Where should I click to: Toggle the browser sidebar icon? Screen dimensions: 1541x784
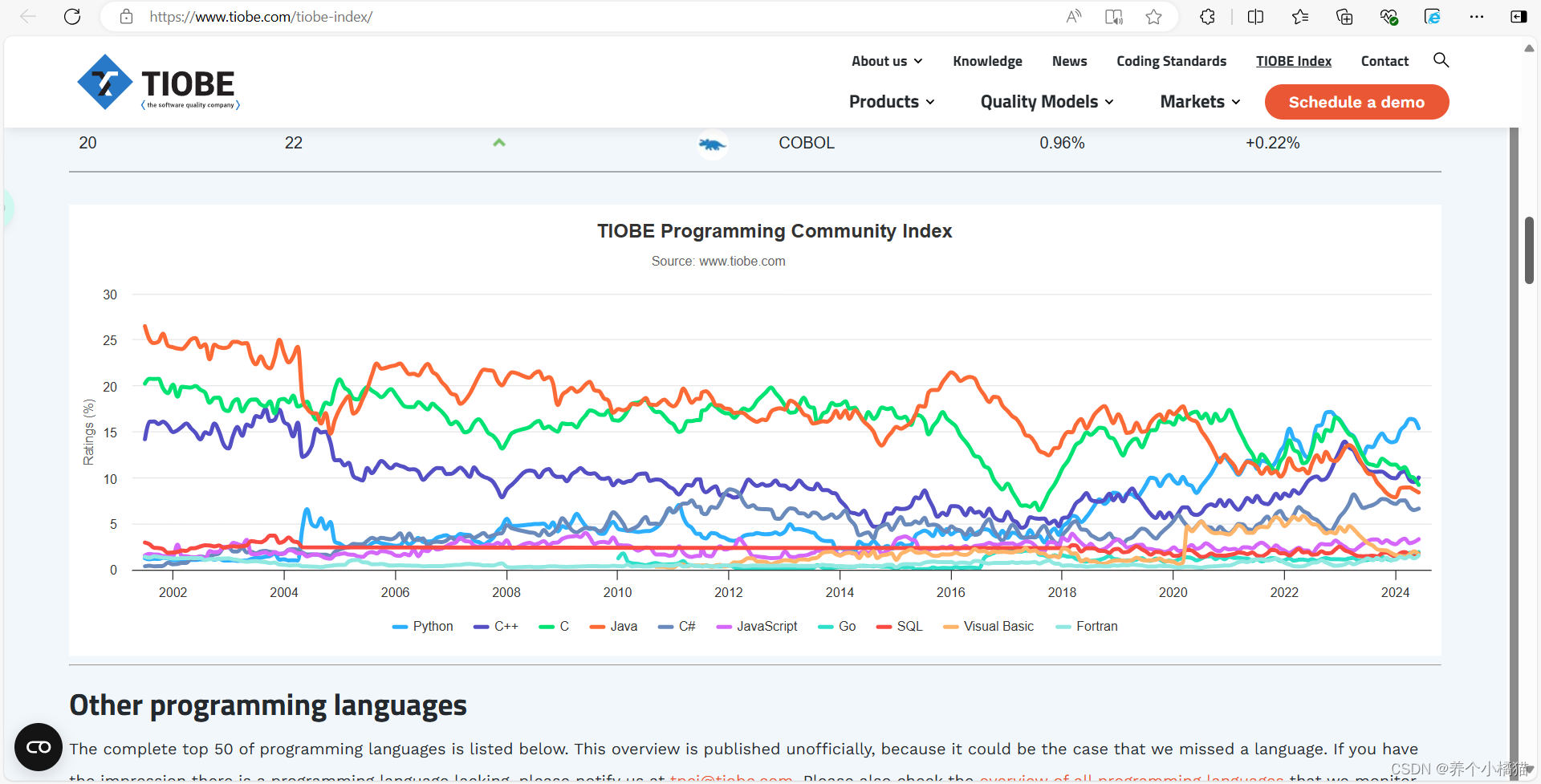(1519, 17)
